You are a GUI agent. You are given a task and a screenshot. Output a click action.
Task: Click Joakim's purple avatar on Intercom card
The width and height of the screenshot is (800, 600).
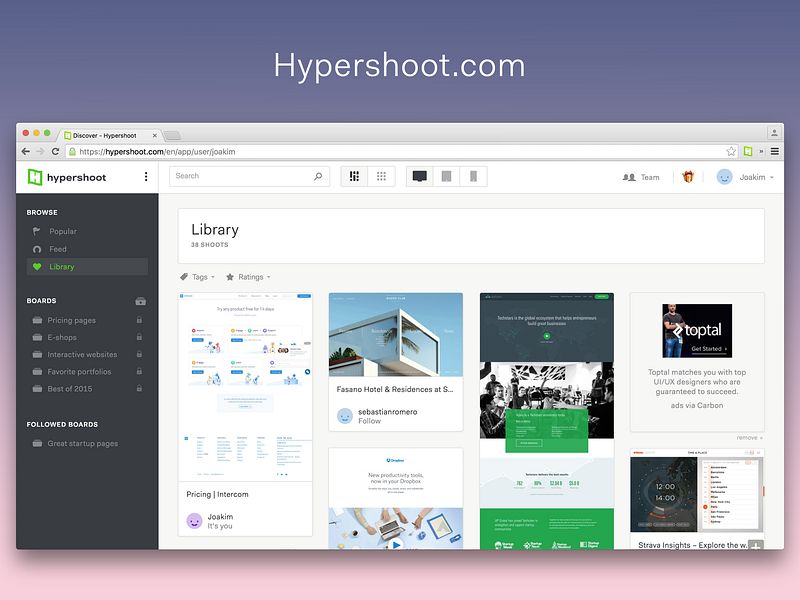pyautogui.click(x=194, y=521)
